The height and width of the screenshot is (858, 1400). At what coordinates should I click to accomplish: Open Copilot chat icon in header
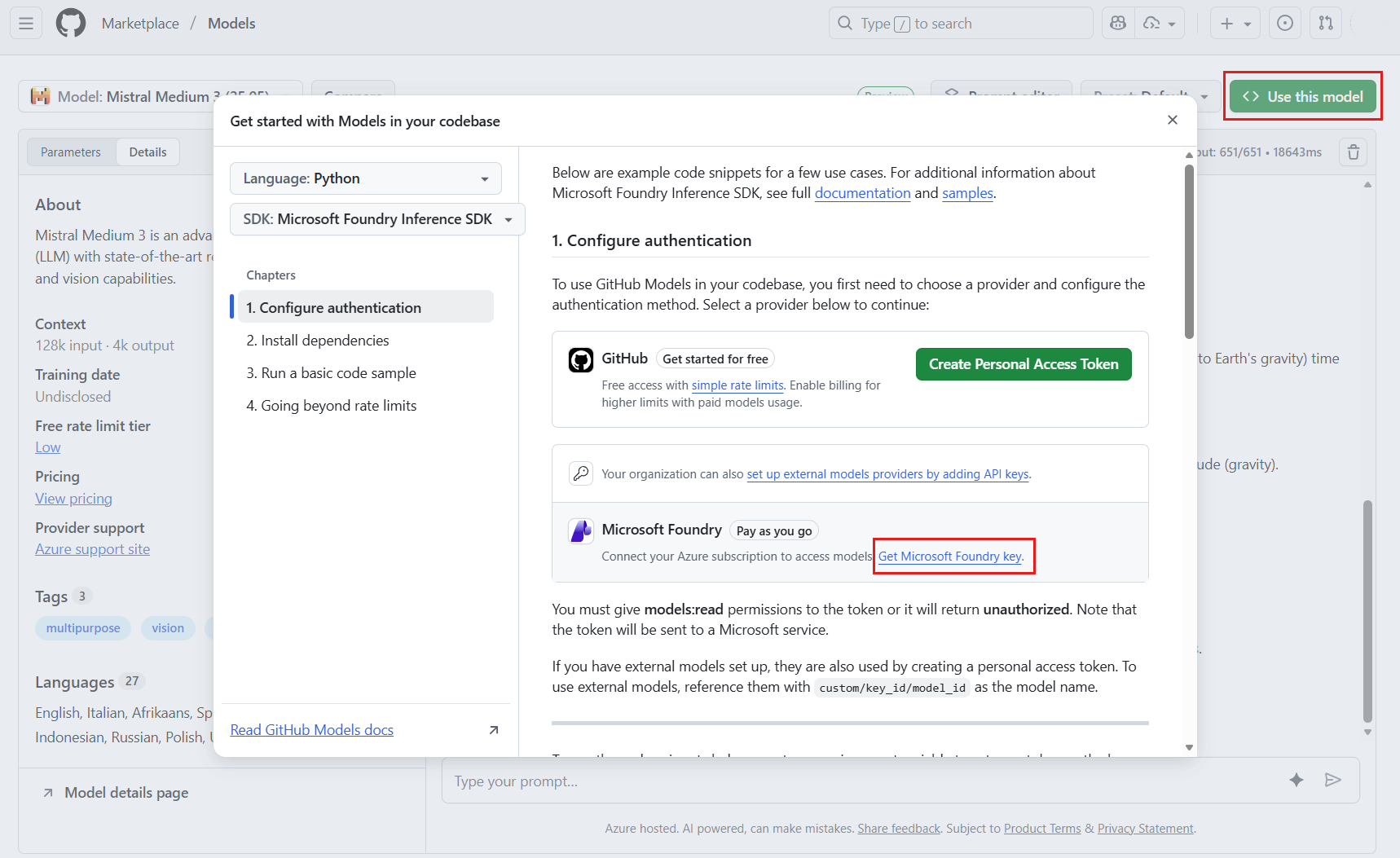pos(1118,24)
